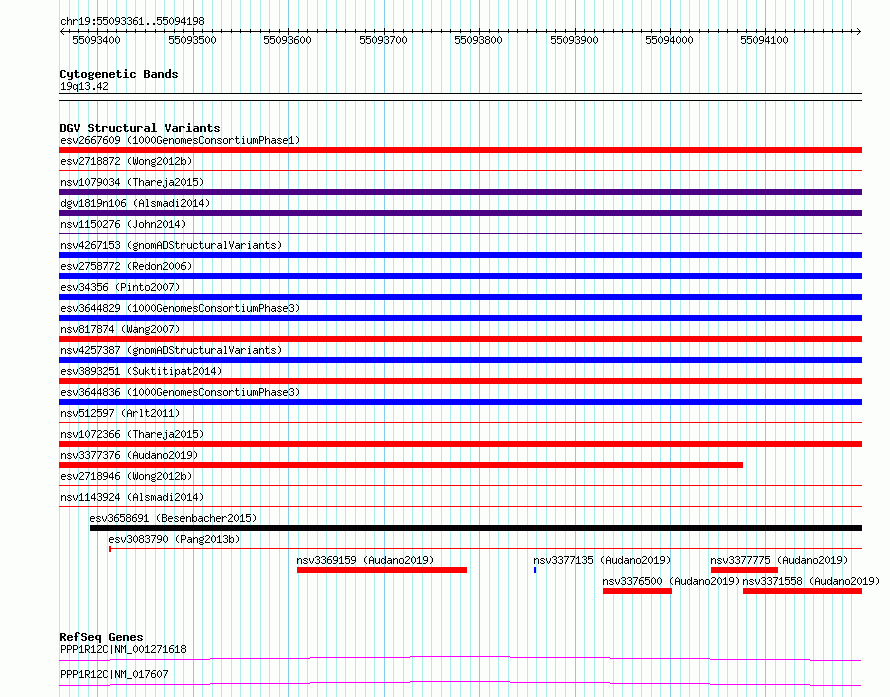This screenshot has width=890, height=697.
Task: Click nsv3369159 (Audano2019) label
Action: tap(365, 560)
